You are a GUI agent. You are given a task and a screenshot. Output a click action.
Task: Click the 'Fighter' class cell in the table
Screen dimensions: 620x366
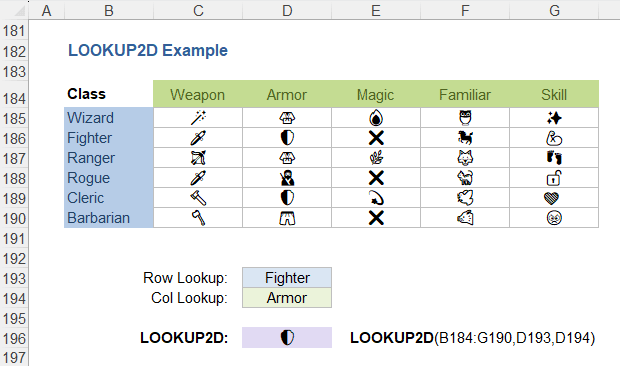[x=109, y=138]
